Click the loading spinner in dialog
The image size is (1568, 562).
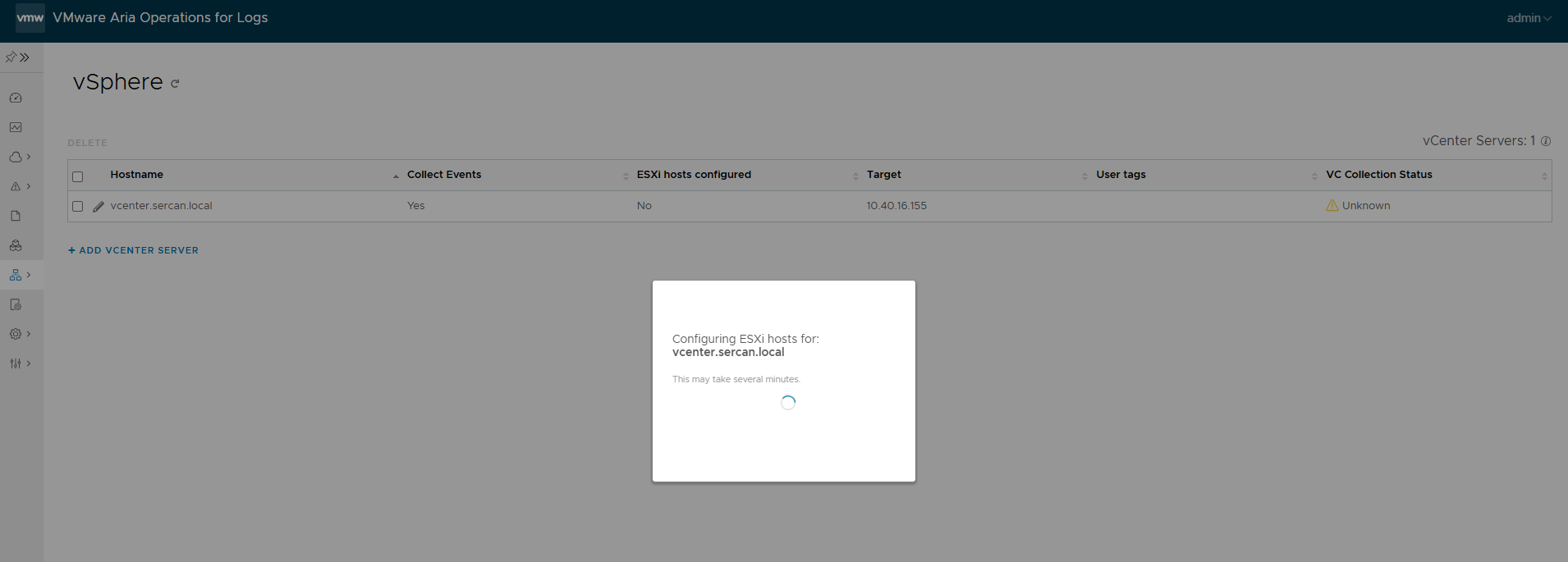(788, 403)
